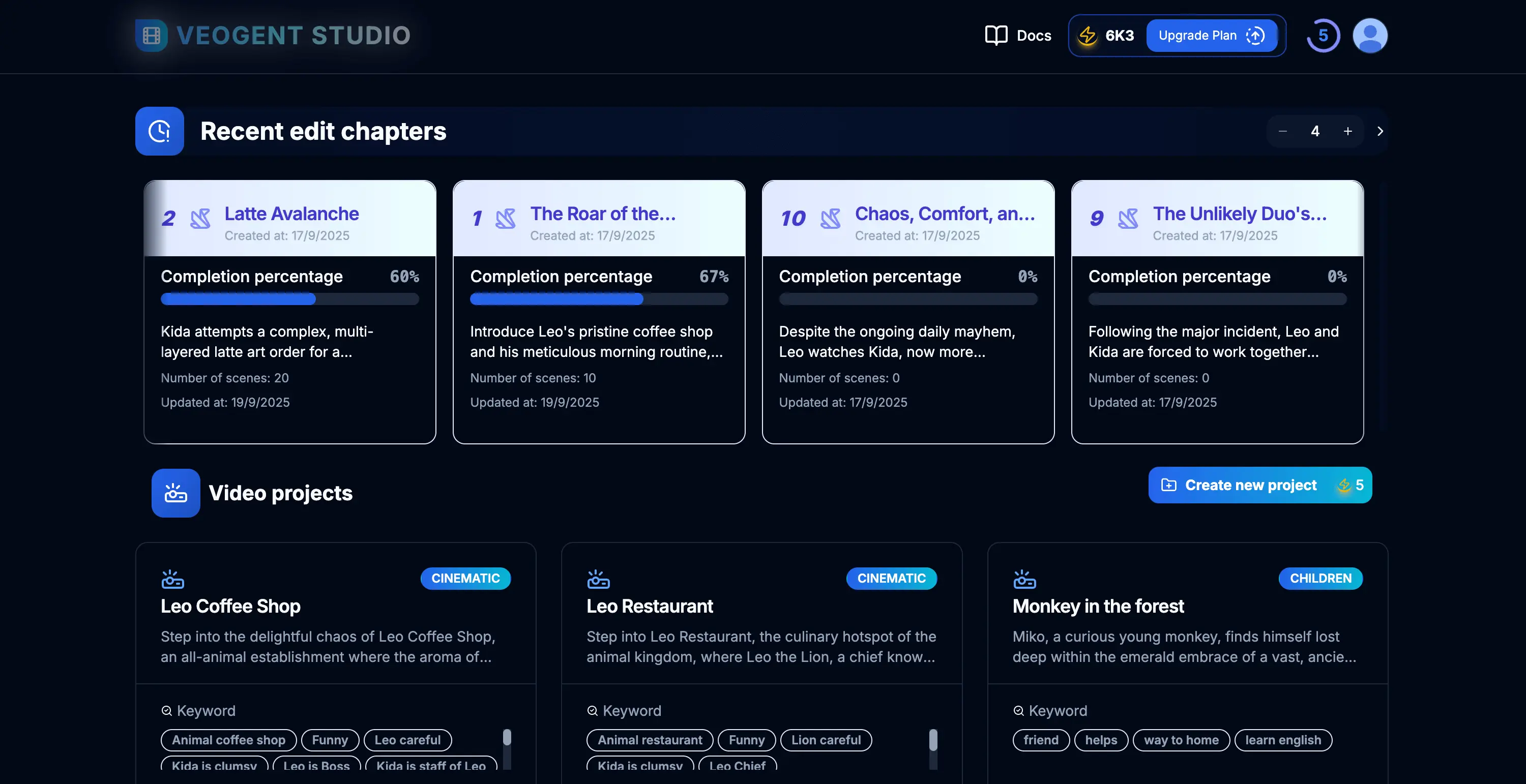Click the Veogent Studio film logo icon

coord(151,36)
